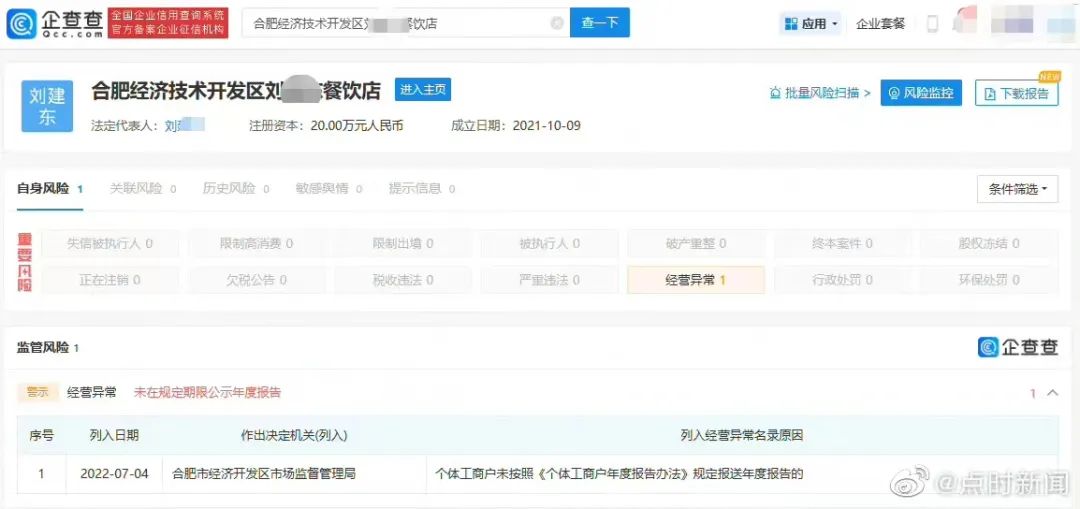This screenshot has height=509, width=1080.
Task: Click the mobile phone icon in header
Action: tap(933, 23)
